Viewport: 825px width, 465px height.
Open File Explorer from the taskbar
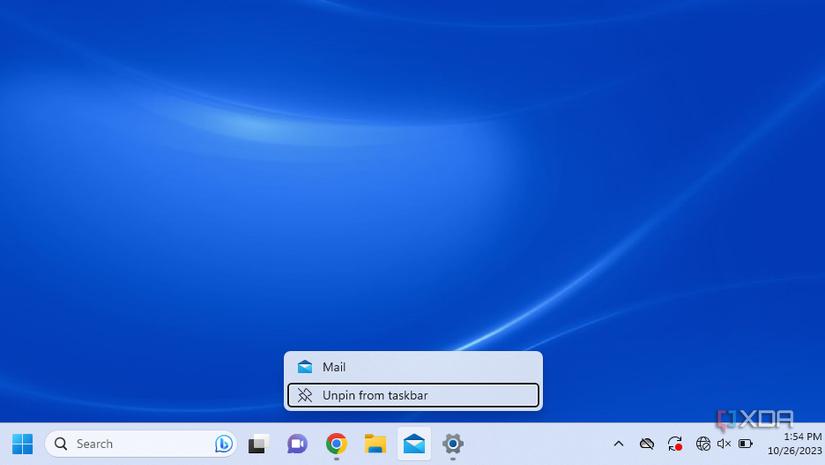coord(375,444)
